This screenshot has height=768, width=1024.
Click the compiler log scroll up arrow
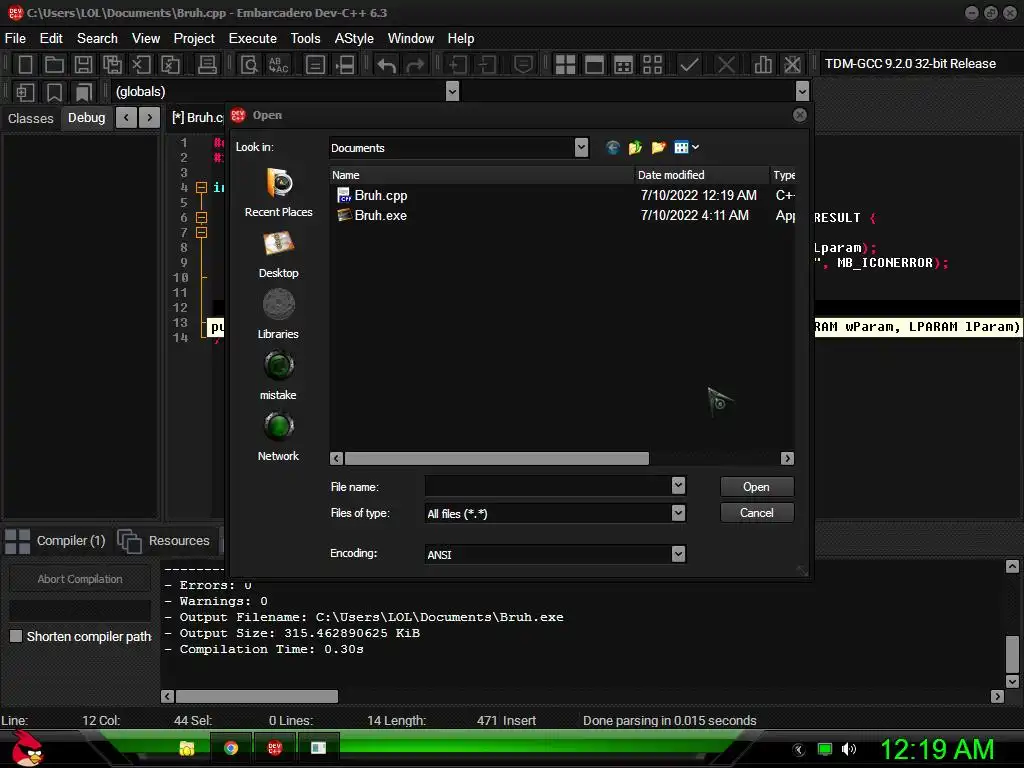click(x=1012, y=566)
